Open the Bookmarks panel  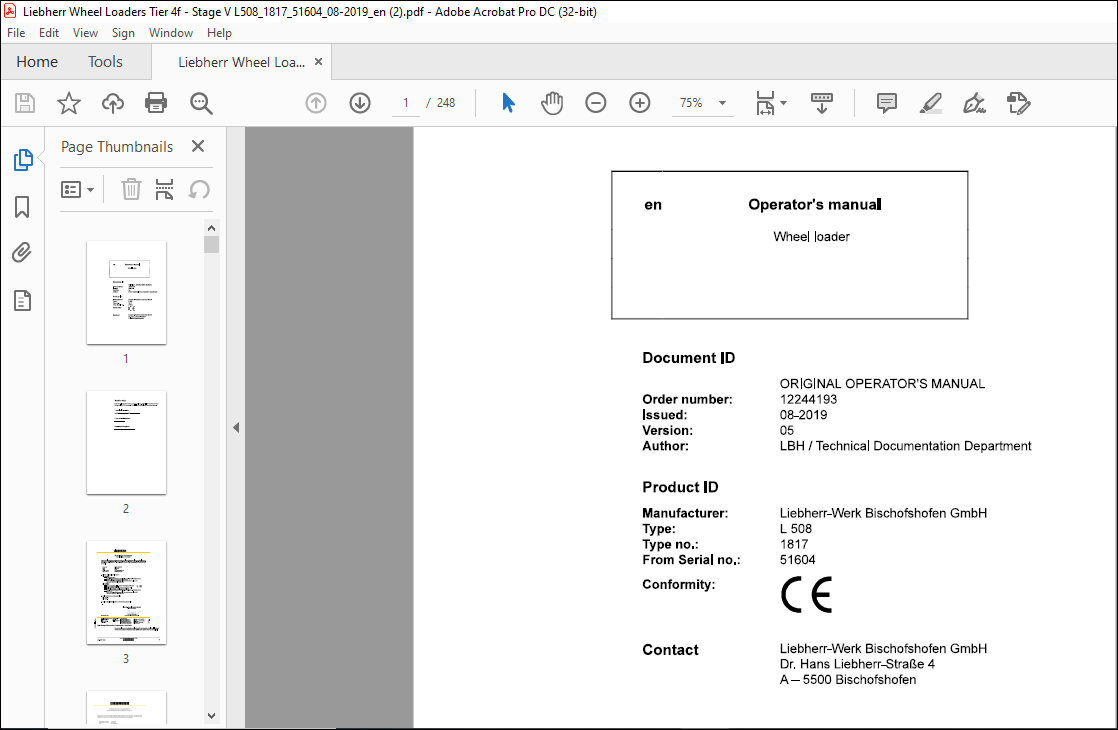[x=22, y=207]
